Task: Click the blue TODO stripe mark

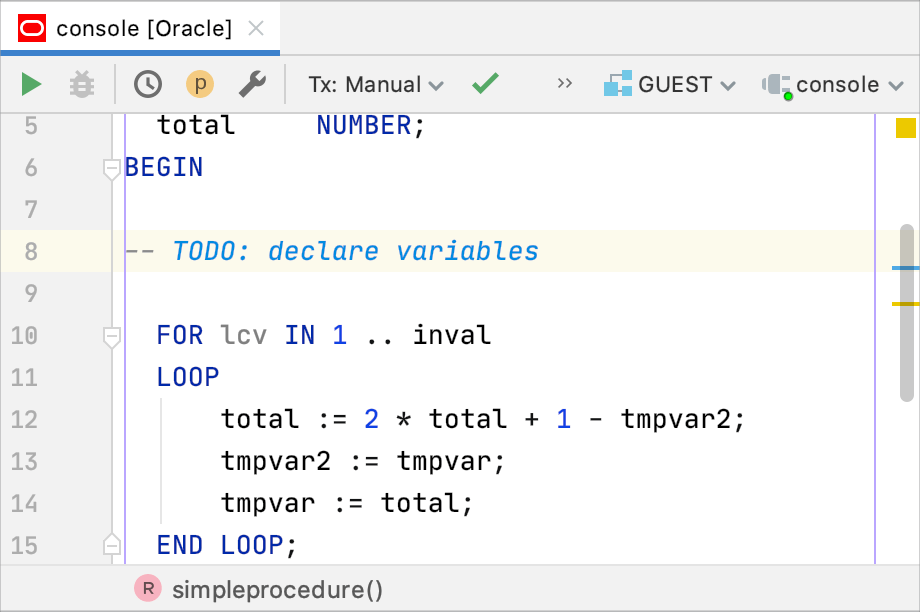Action: [905, 269]
